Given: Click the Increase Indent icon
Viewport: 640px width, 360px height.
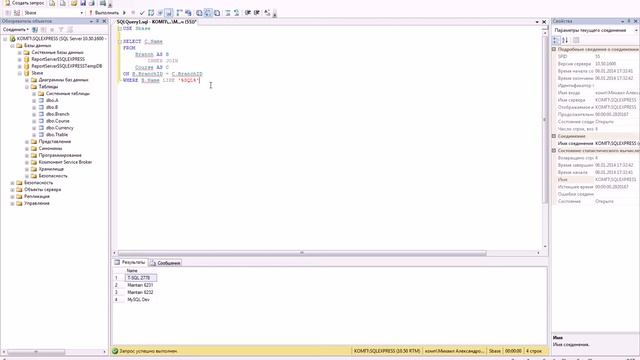Looking at the screenshot, I should [x=257, y=13].
